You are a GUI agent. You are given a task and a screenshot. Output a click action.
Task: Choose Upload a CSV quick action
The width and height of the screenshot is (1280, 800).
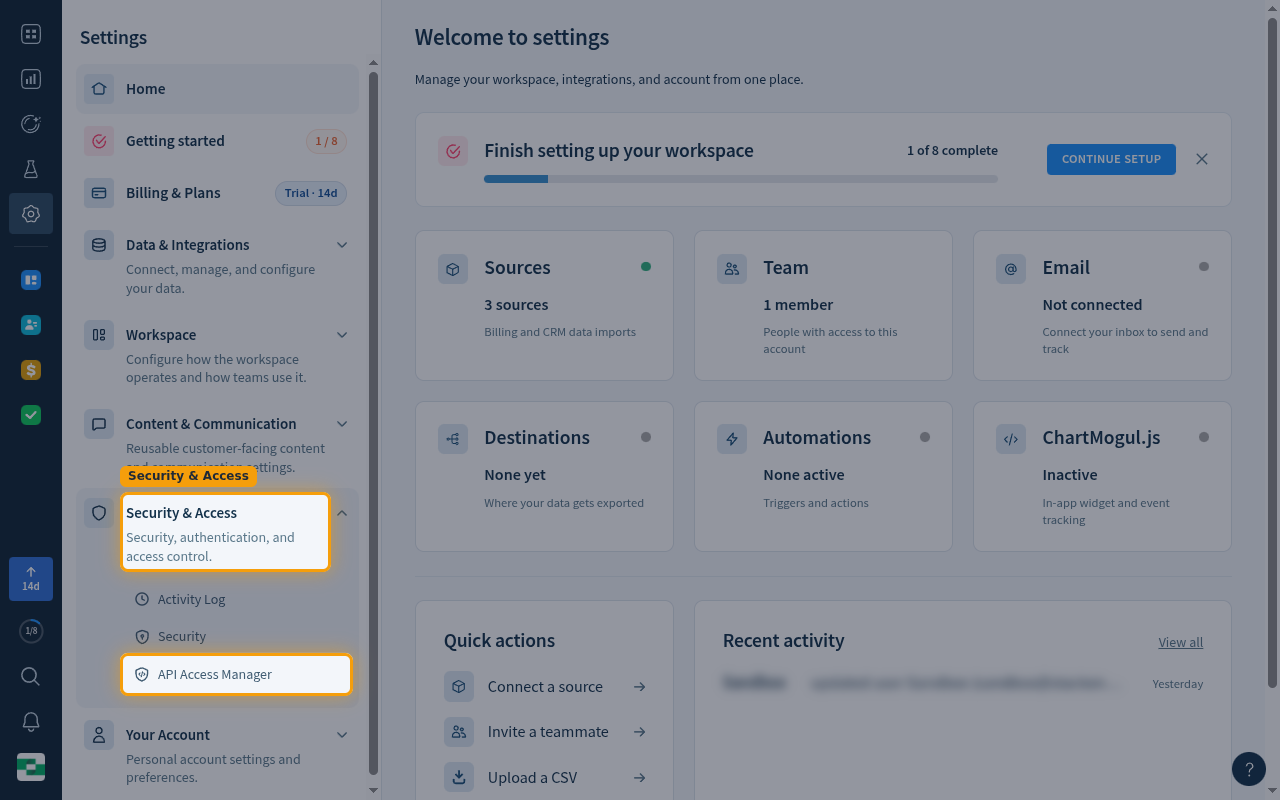coord(545,777)
